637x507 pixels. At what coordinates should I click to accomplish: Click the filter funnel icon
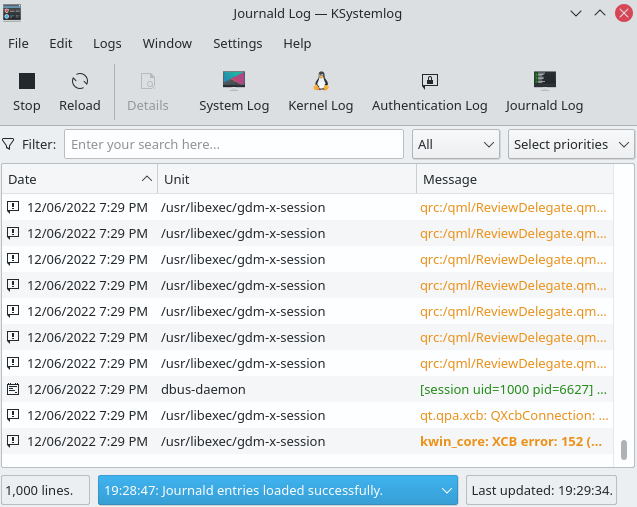coord(8,144)
